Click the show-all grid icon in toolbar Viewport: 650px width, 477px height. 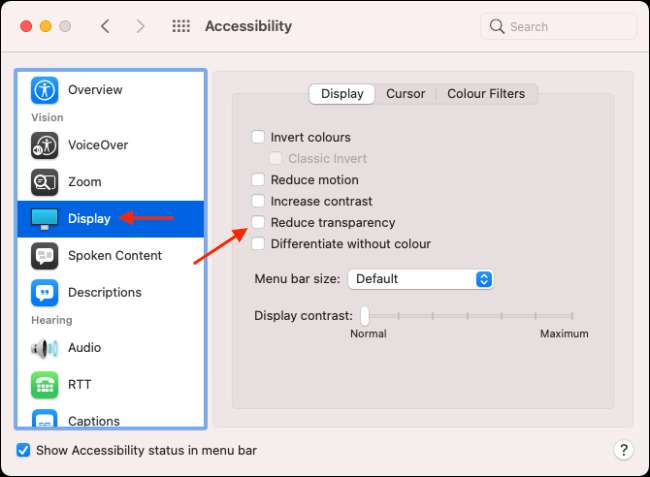pyautogui.click(x=181, y=27)
